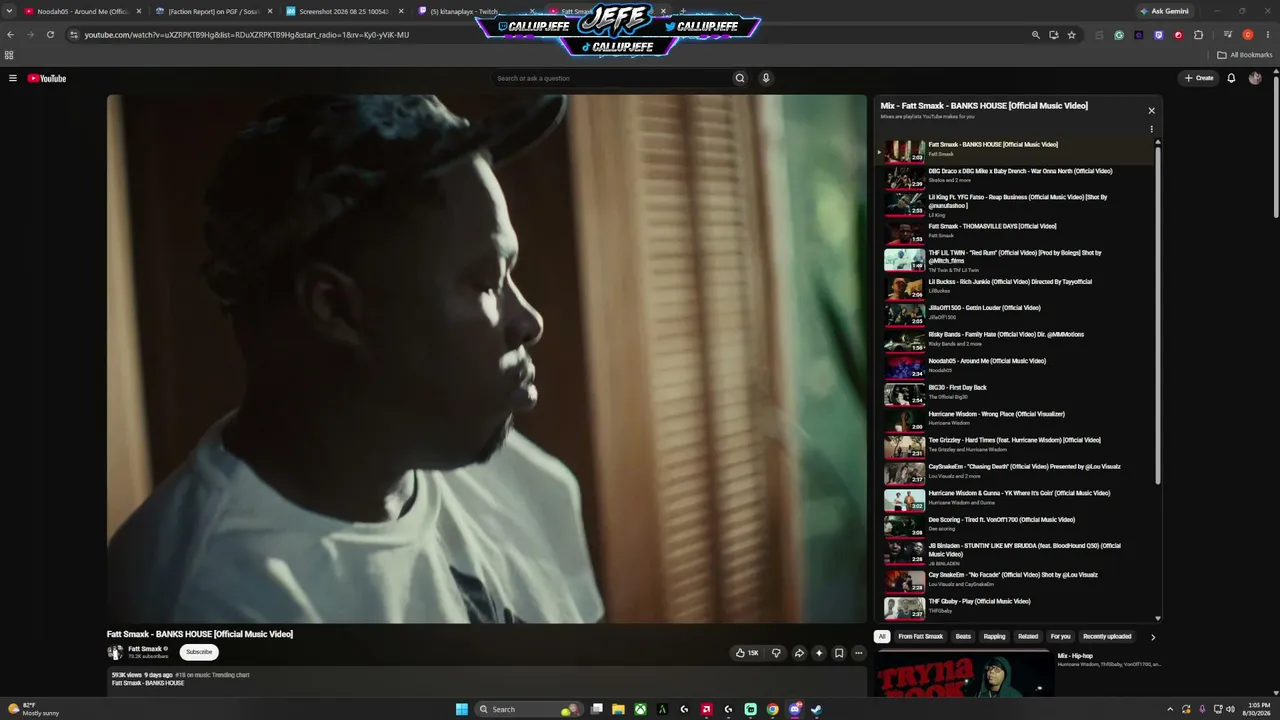Open the Fatt Smaxk channel avatar
This screenshot has width=1280, height=720.
click(115, 652)
